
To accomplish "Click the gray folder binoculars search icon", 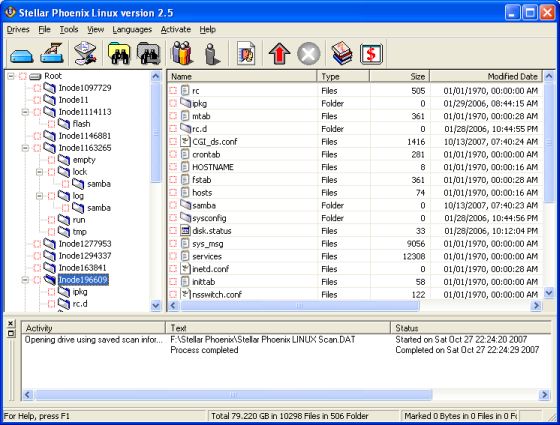I will [x=149, y=54].
